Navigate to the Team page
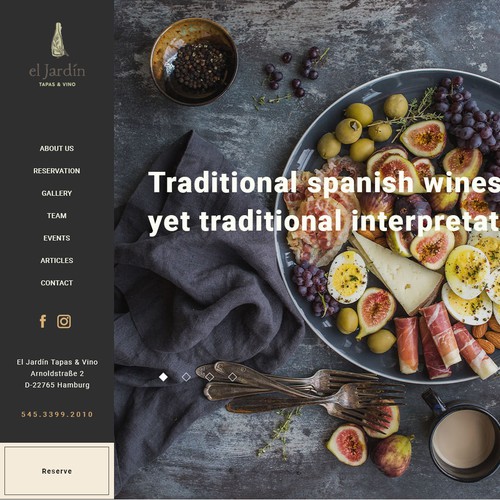The width and height of the screenshot is (500, 500). pos(57,216)
